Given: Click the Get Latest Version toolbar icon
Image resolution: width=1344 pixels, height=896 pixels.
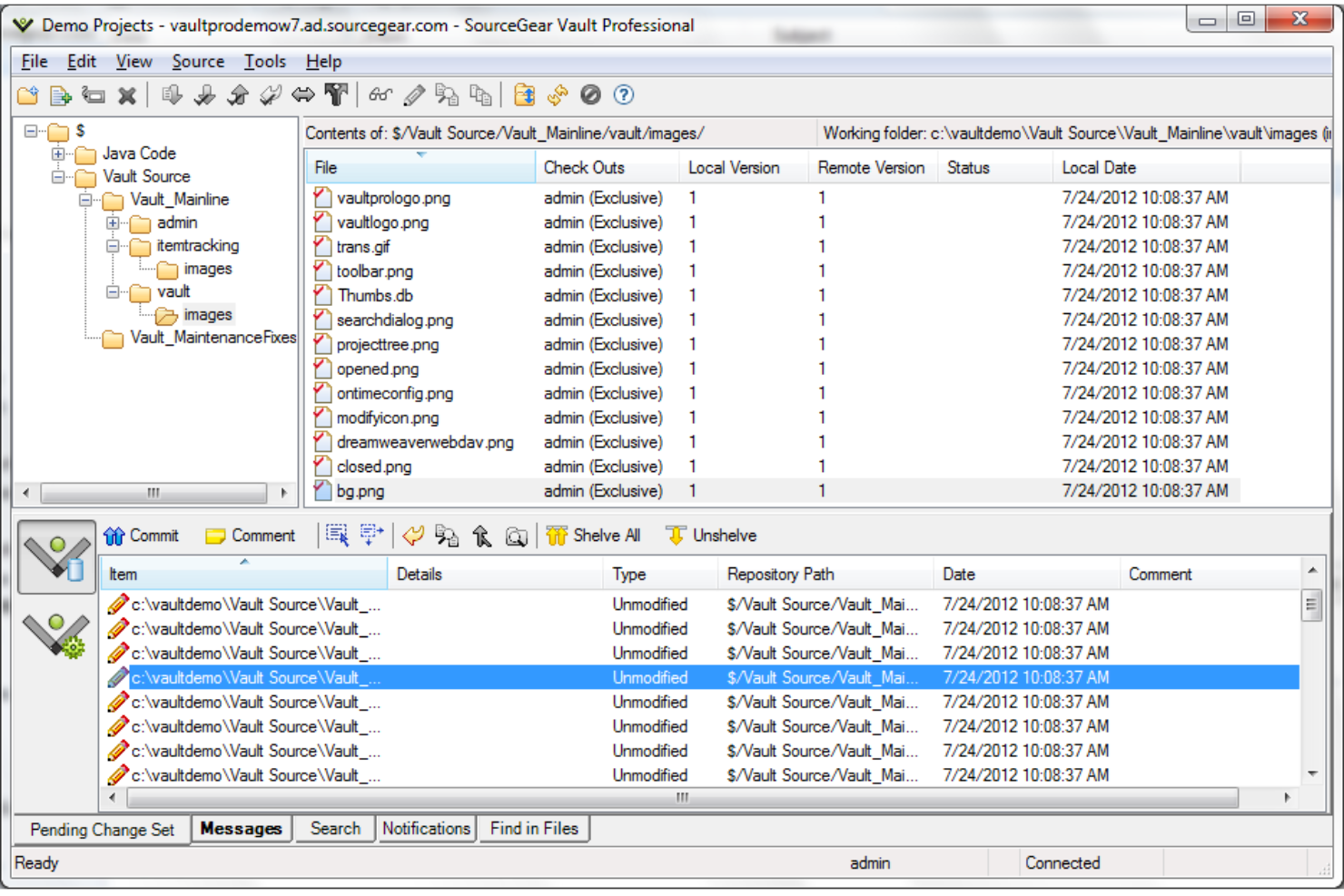Looking at the screenshot, I should pyautogui.click(x=173, y=95).
